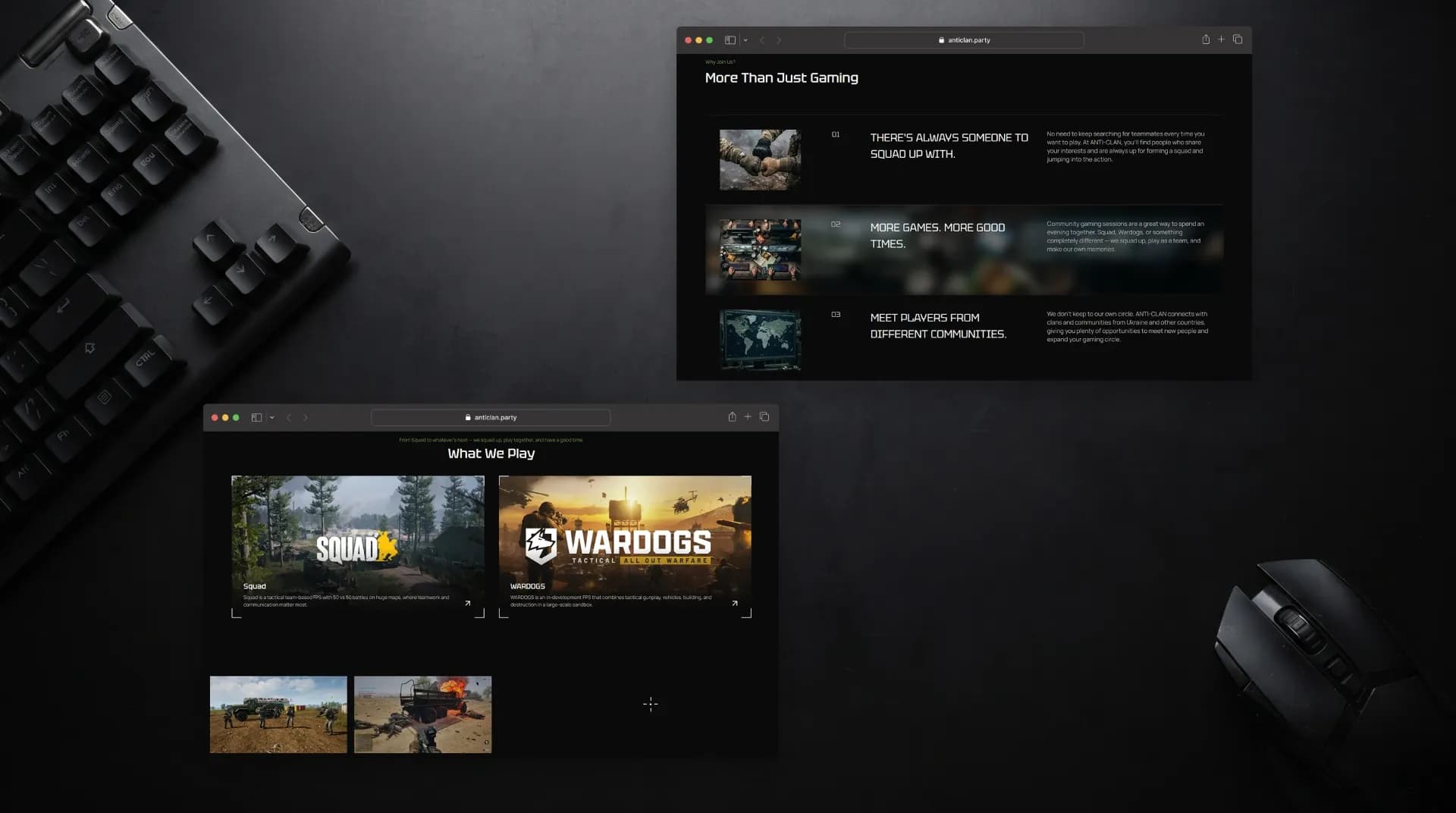Toggle sidebar in bottom-left browser window
This screenshot has height=813, width=1456.
pyautogui.click(x=256, y=418)
